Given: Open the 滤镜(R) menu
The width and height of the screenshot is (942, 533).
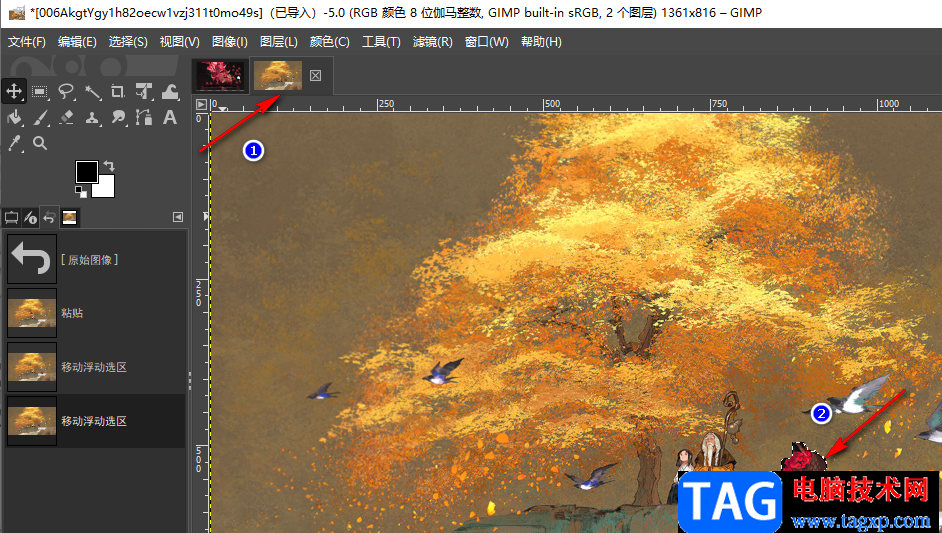Looking at the screenshot, I should [x=433, y=41].
